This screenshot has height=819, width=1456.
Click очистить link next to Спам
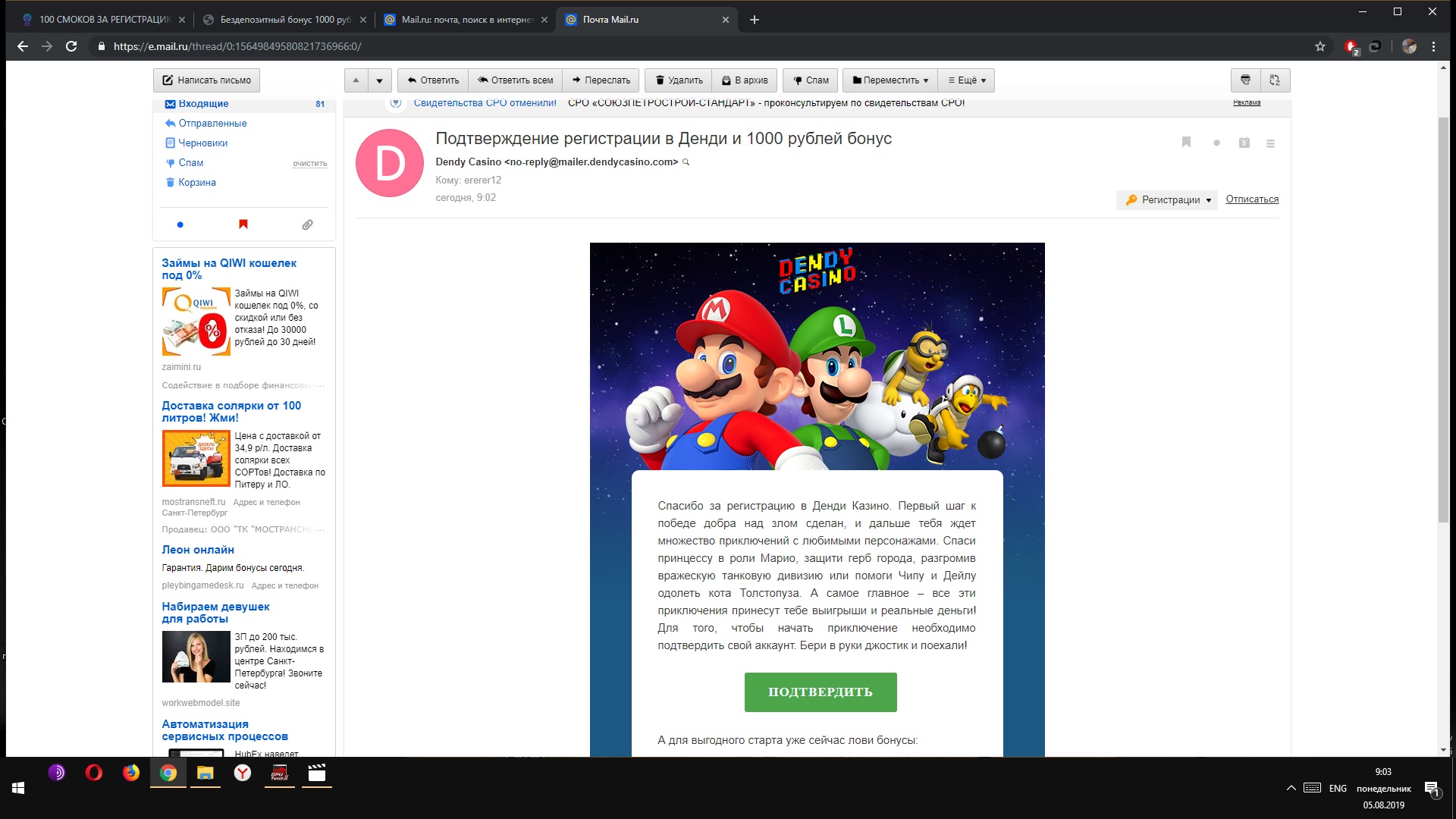(310, 163)
